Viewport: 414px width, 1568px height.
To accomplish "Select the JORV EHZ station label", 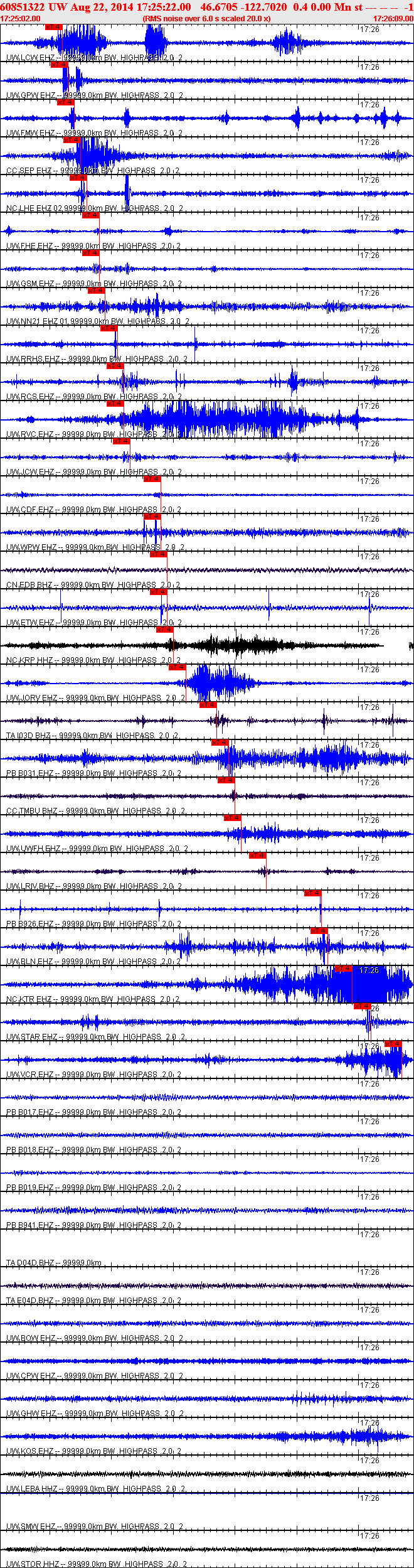I will (95, 698).
